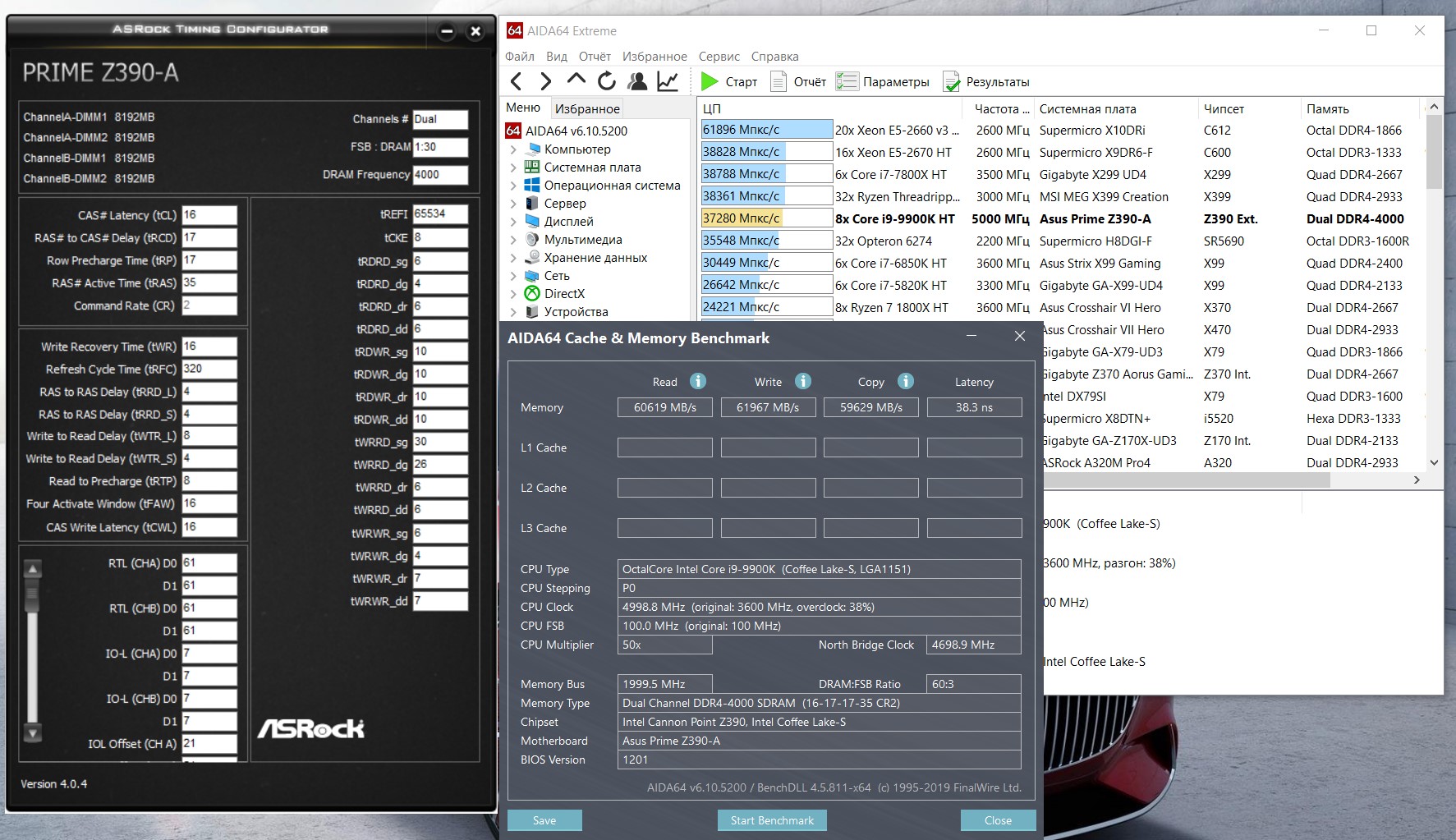The height and width of the screenshot is (840, 1456).
Task: Click the Parameters settings icon
Action: [847, 81]
